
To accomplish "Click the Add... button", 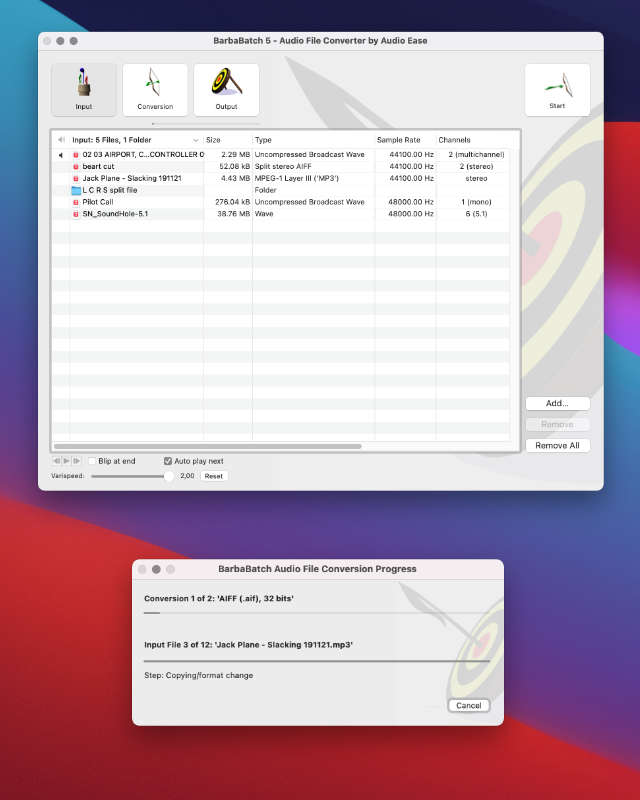I will (557, 403).
